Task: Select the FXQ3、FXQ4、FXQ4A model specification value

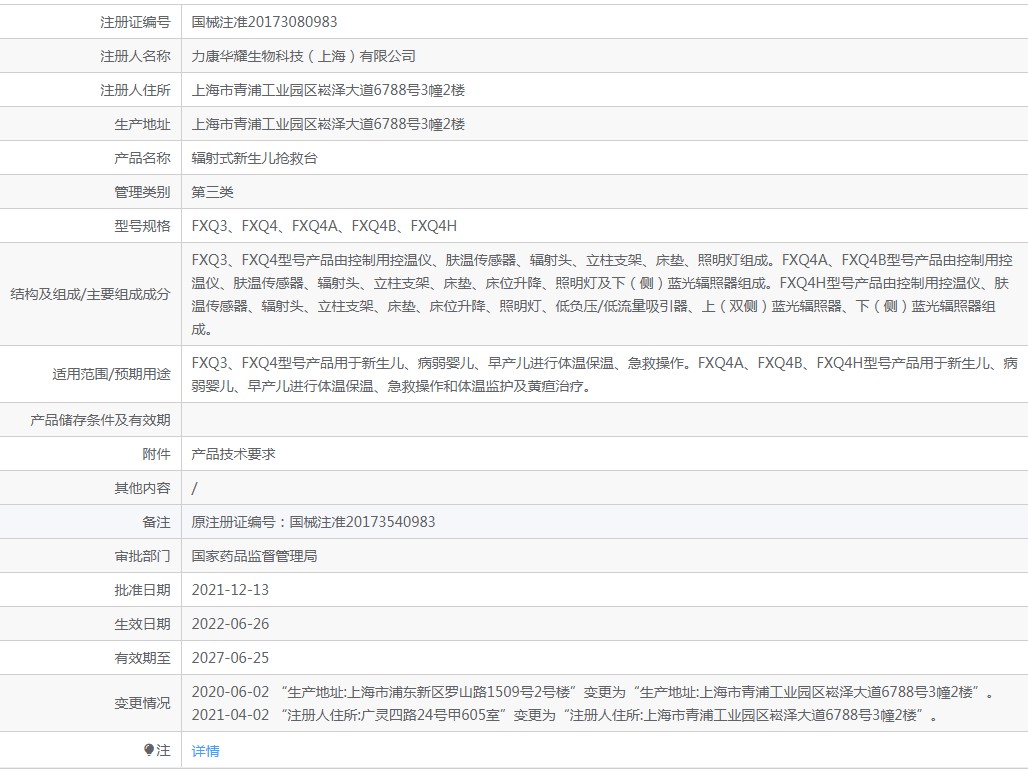Action: (x=324, y=226)
